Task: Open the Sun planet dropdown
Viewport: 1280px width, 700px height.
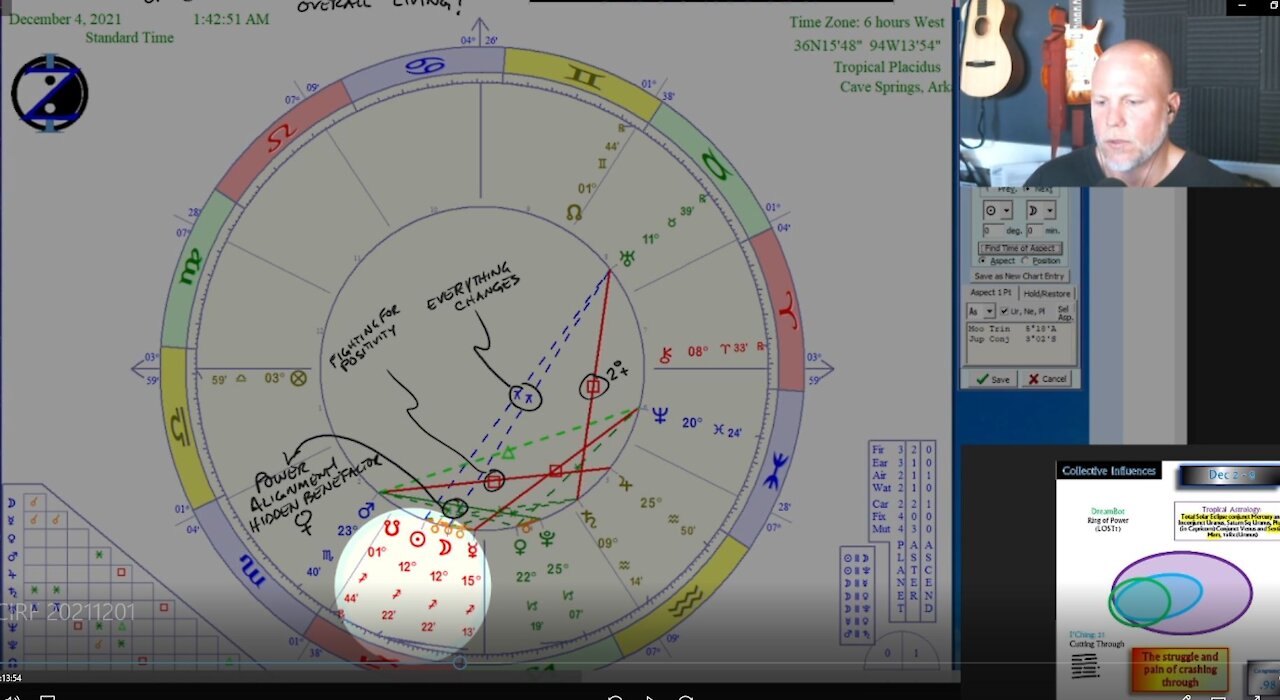Action: tap(998, 210)
